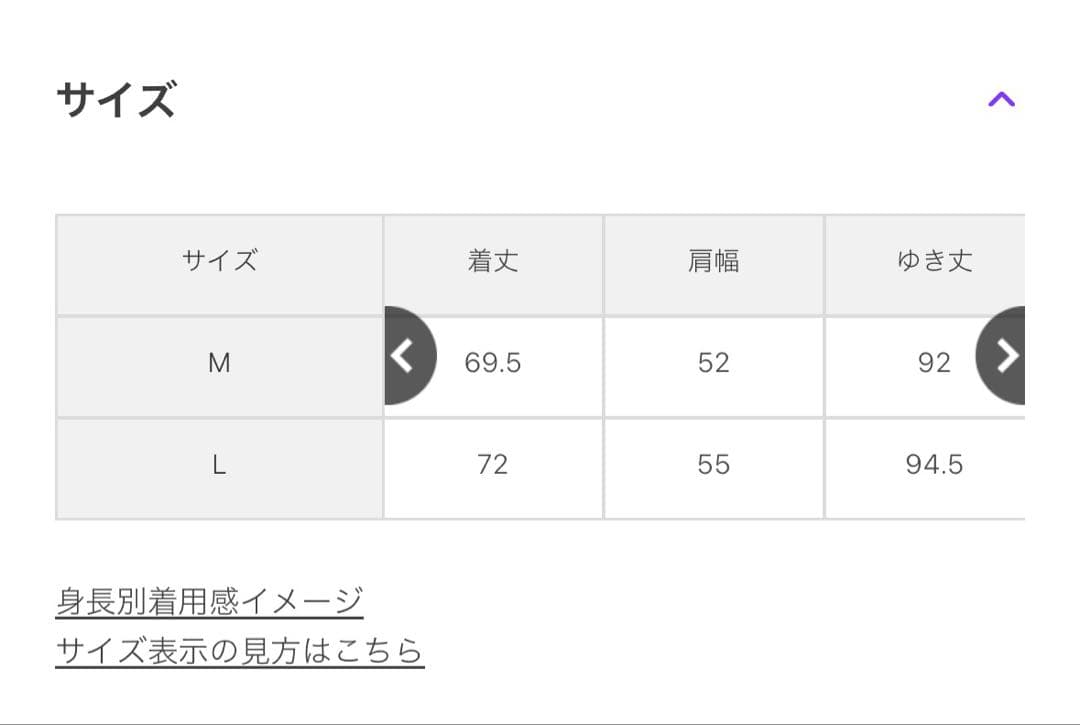The image size is (1080, 725).
Task: Click the 72 length value for L
Action: (493, 465)
